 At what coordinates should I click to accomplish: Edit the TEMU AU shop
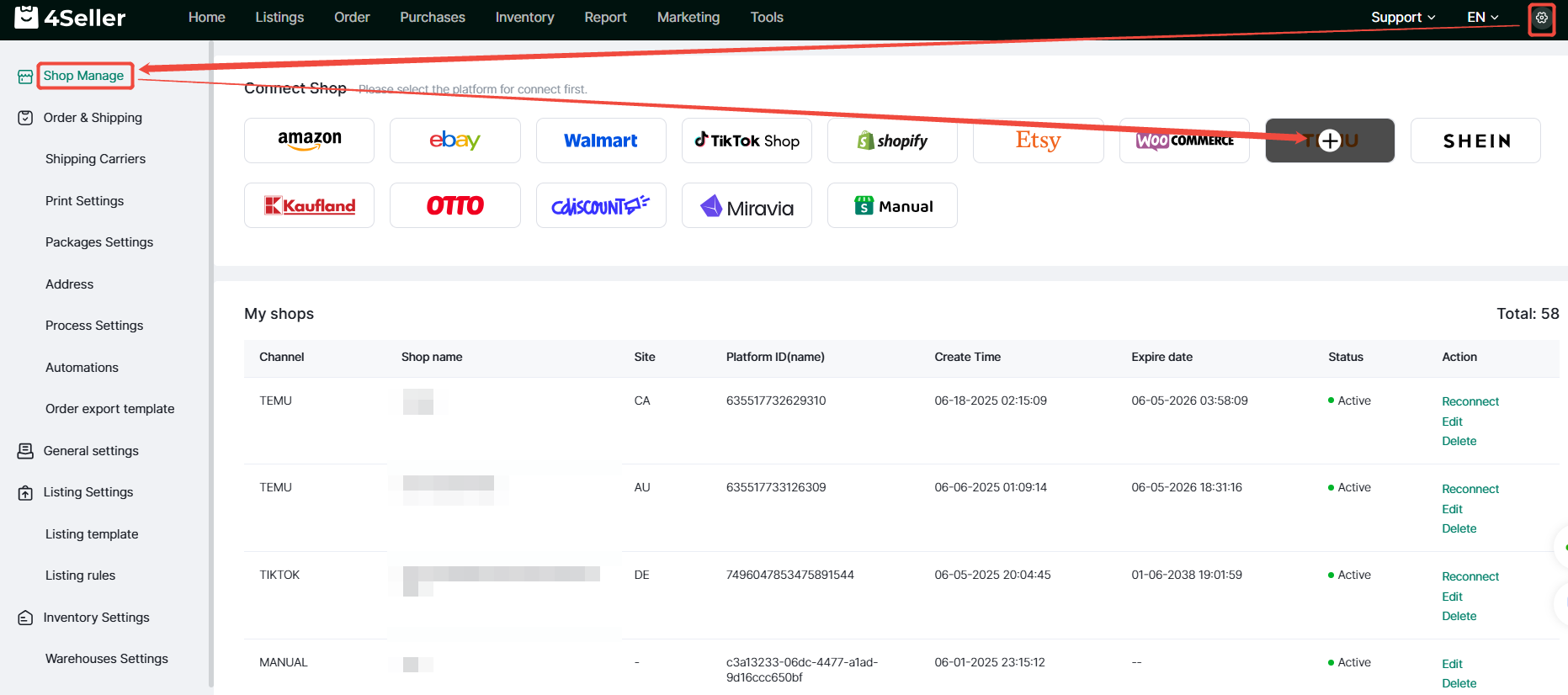pyautogui.click(x=1452, y=509)
